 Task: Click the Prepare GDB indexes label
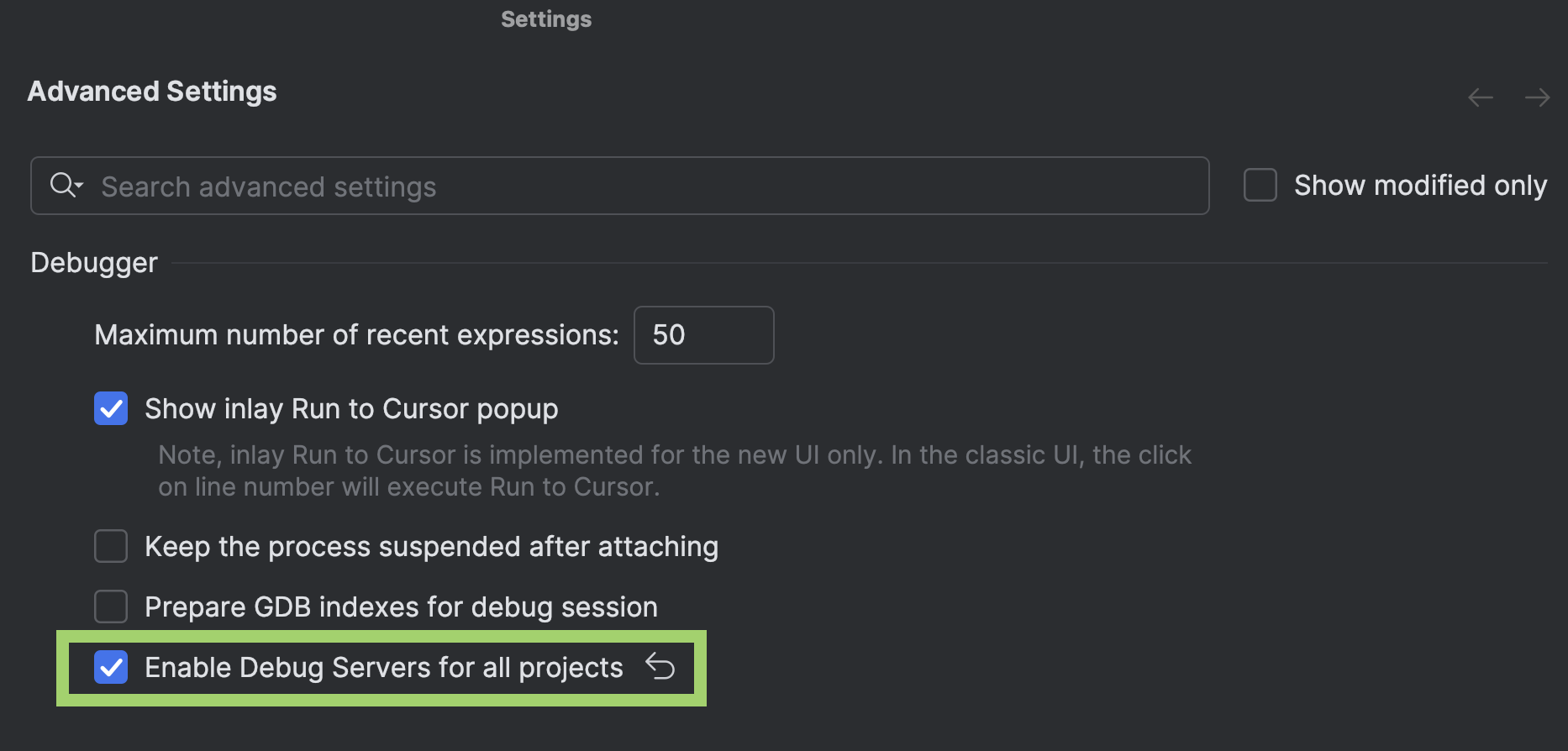(x=400, y=607)
